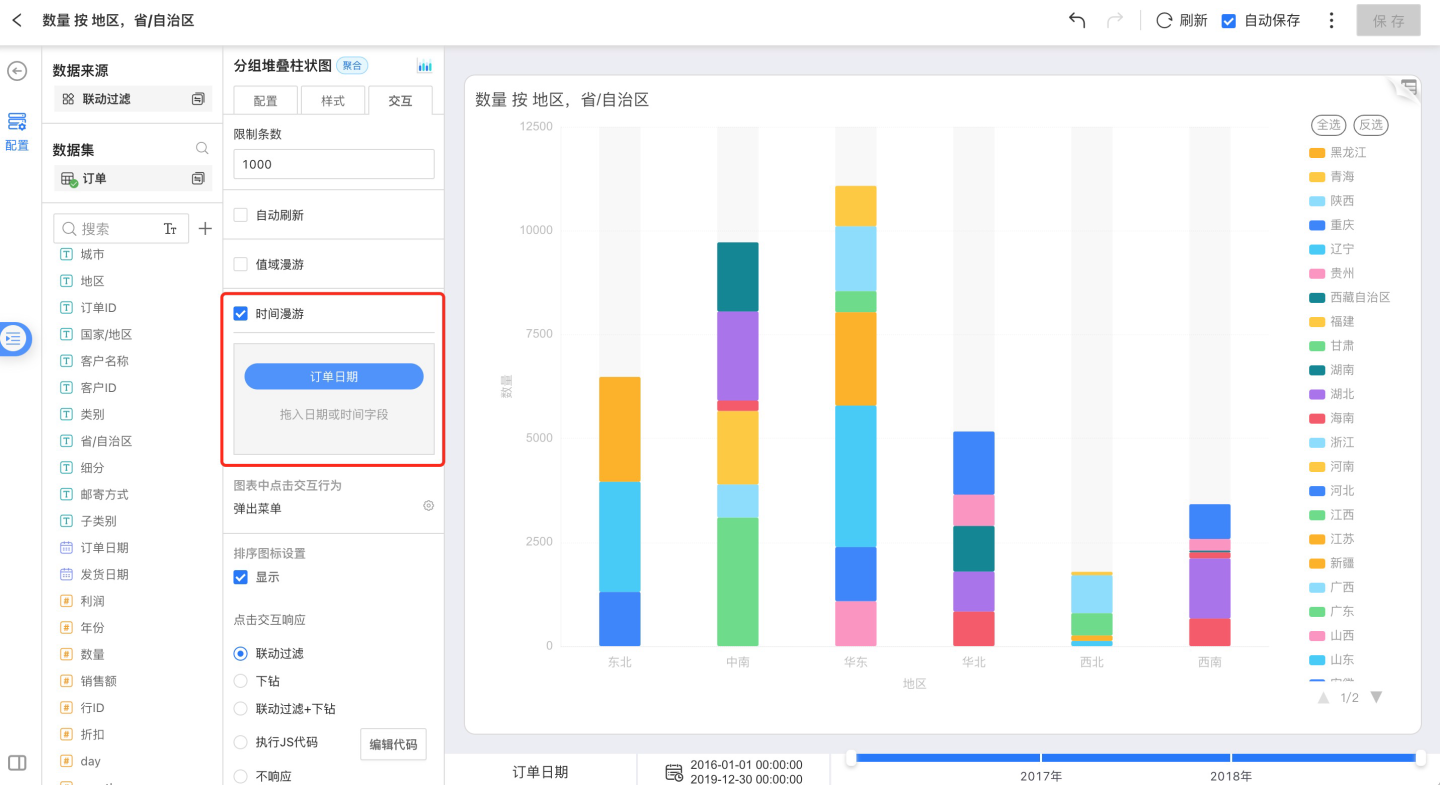The image size is (1440, 785).
Task: Click the 限制条数 input field
Action: click(x=334, y=164)
